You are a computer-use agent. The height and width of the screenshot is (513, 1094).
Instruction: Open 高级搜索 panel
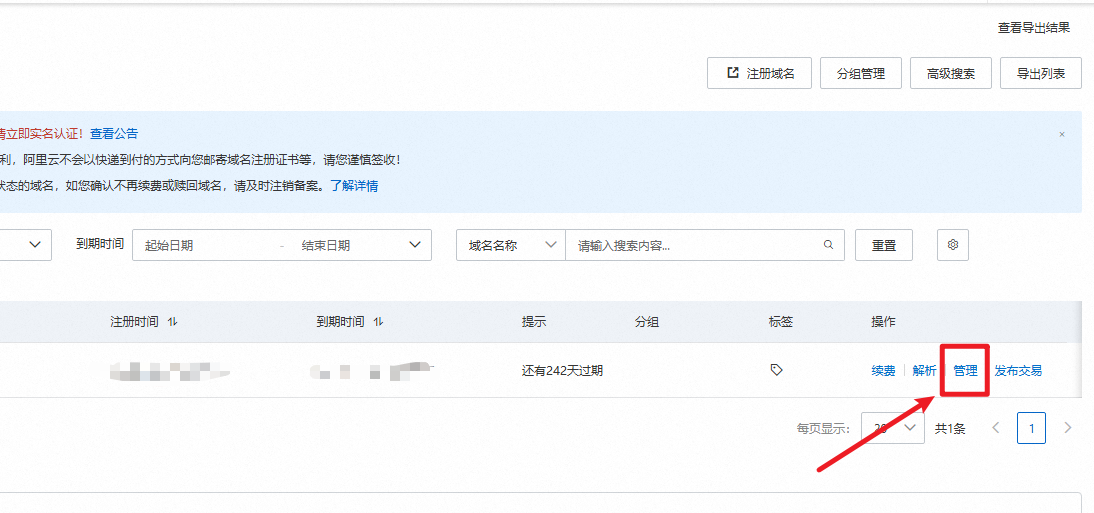(950, 73)
